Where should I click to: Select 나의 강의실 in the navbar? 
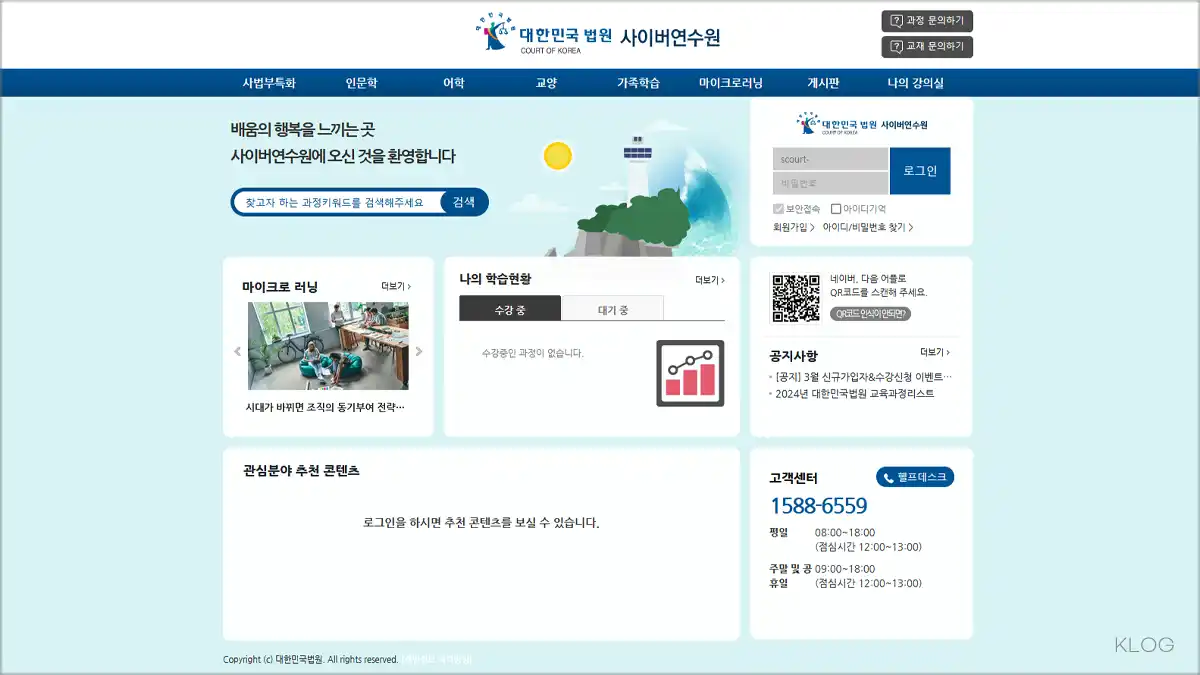point(913,84)
